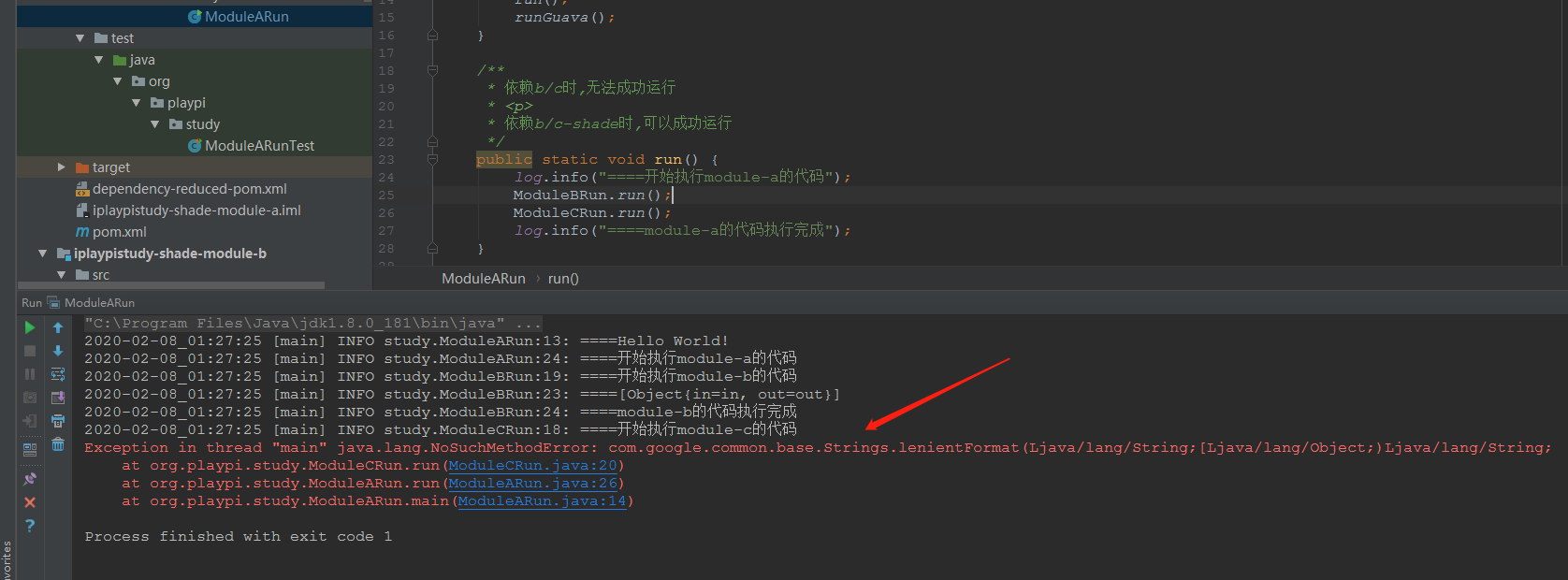1568x580 pixels.
Task: Click the Restore layout icon
Action: tap(30, 449)
